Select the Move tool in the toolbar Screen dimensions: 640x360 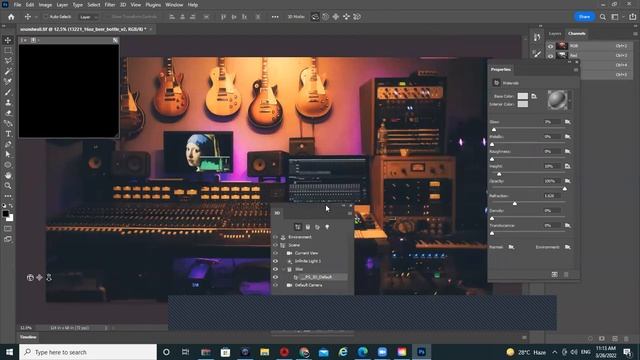click(x=8, y=40)
